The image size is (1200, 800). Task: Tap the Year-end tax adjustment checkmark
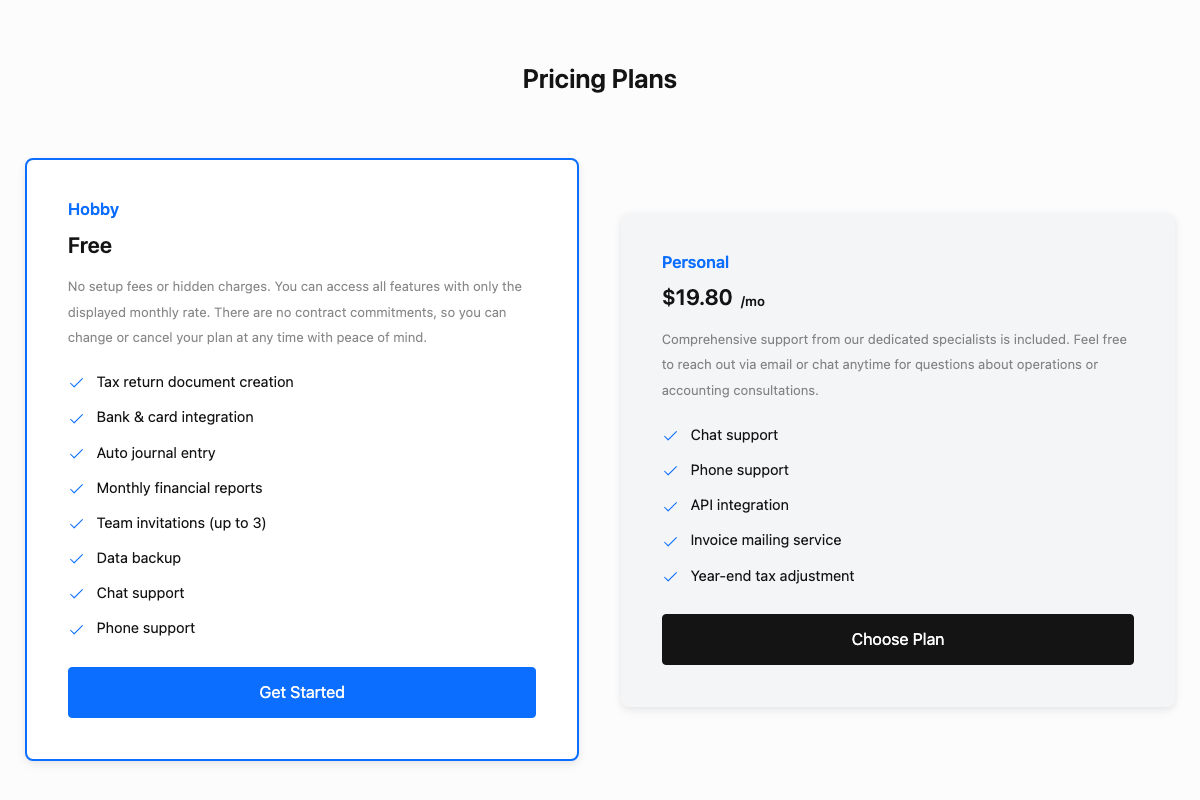670,577
